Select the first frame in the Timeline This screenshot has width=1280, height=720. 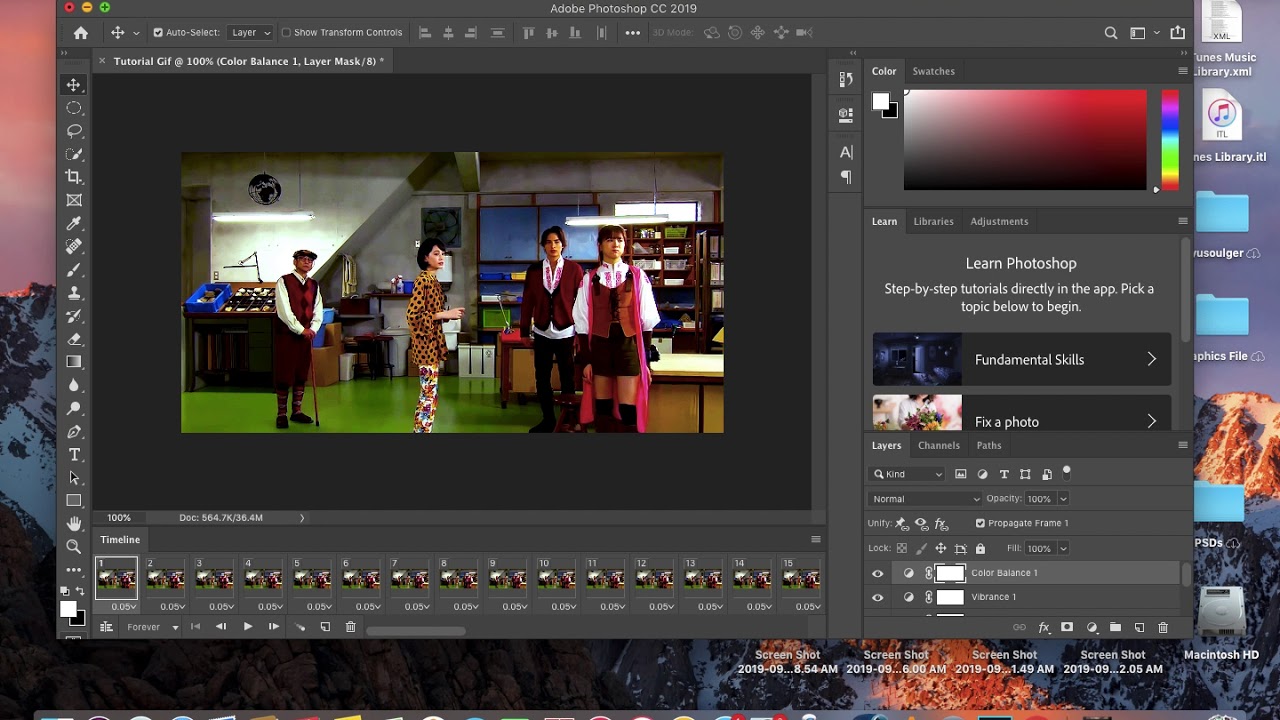pyautogui.click(x=195, y=627)
